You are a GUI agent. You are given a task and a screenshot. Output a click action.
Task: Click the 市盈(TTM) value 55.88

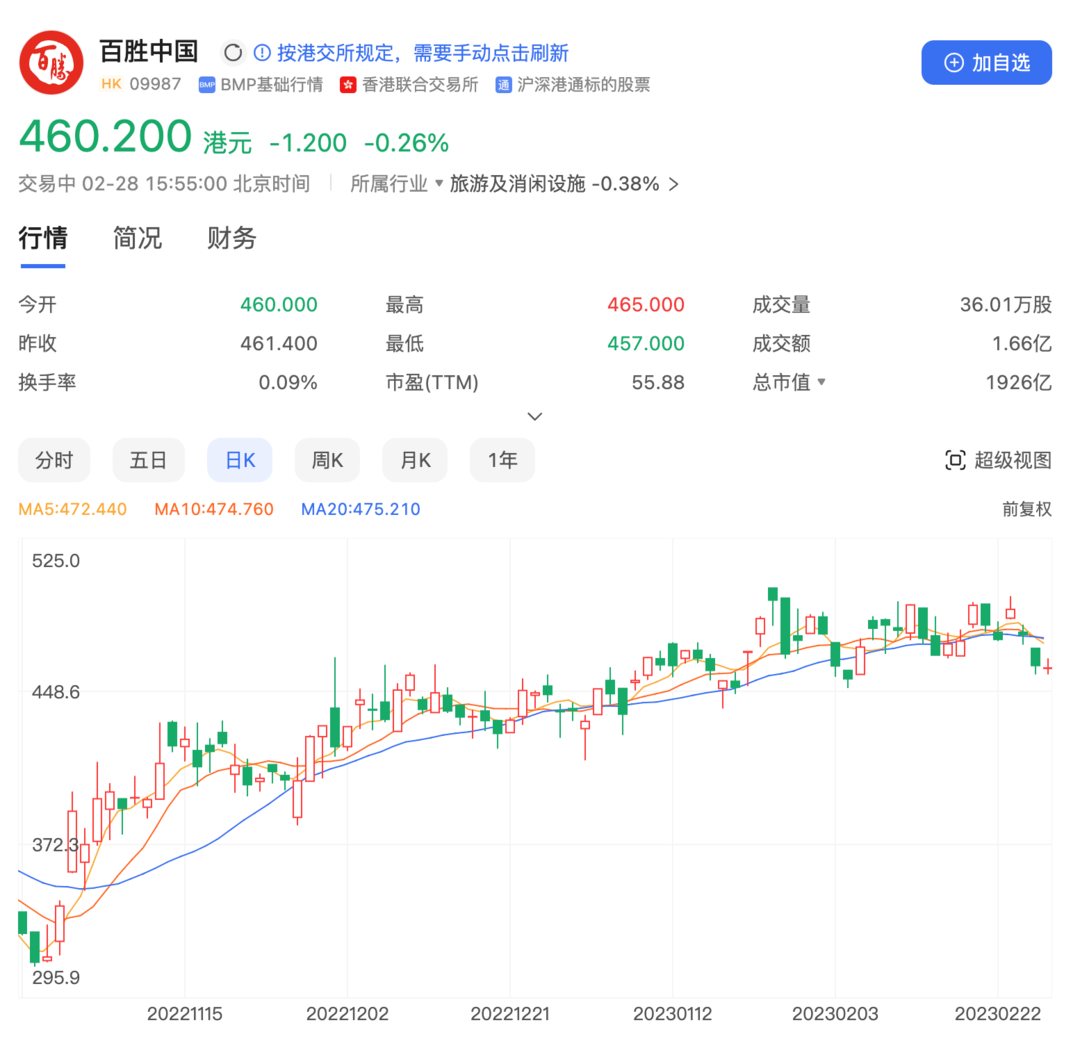pyautogui.click(x=658, y=382)
